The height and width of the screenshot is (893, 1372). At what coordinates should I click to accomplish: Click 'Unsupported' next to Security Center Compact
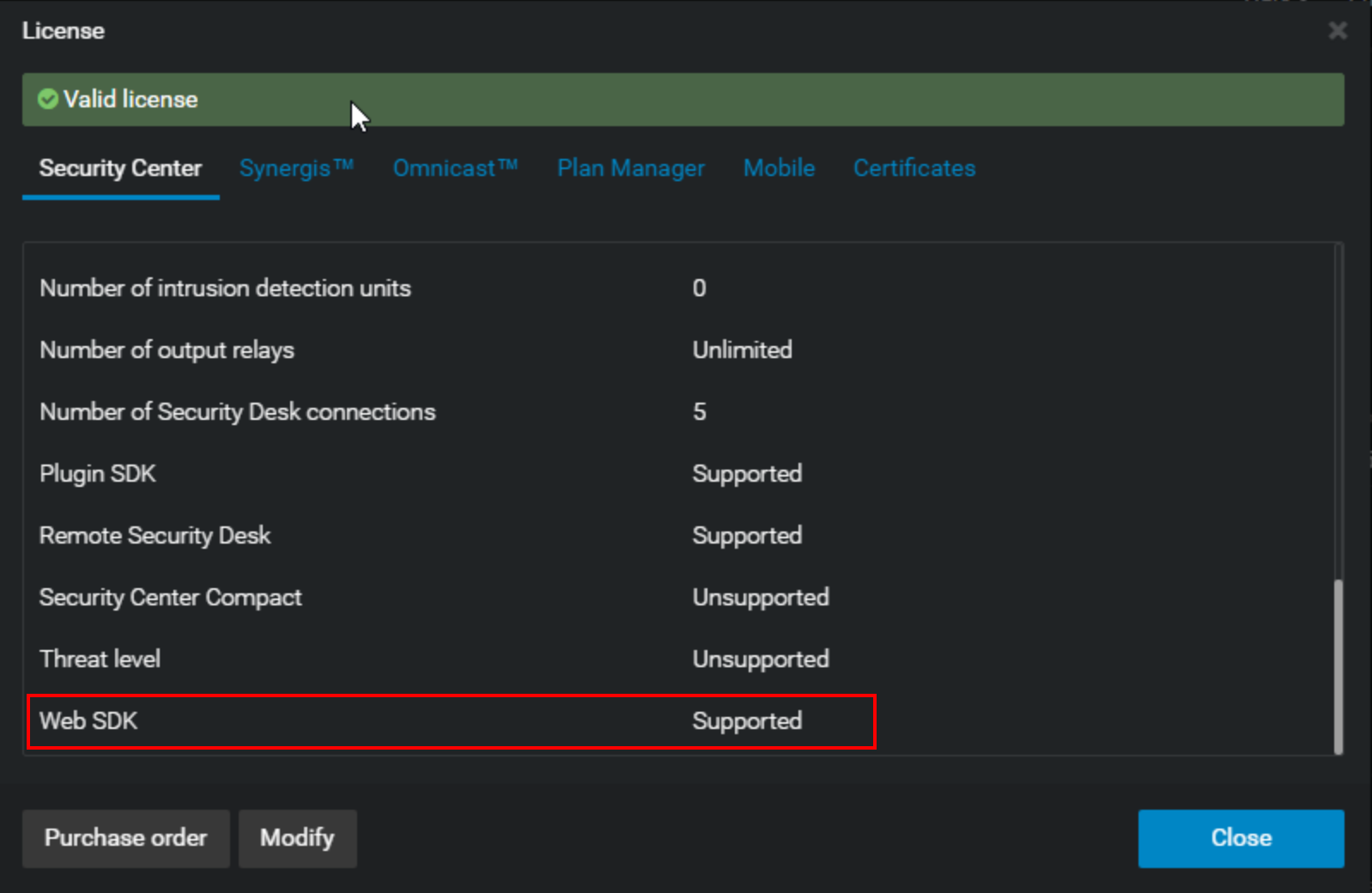[761, 598]
